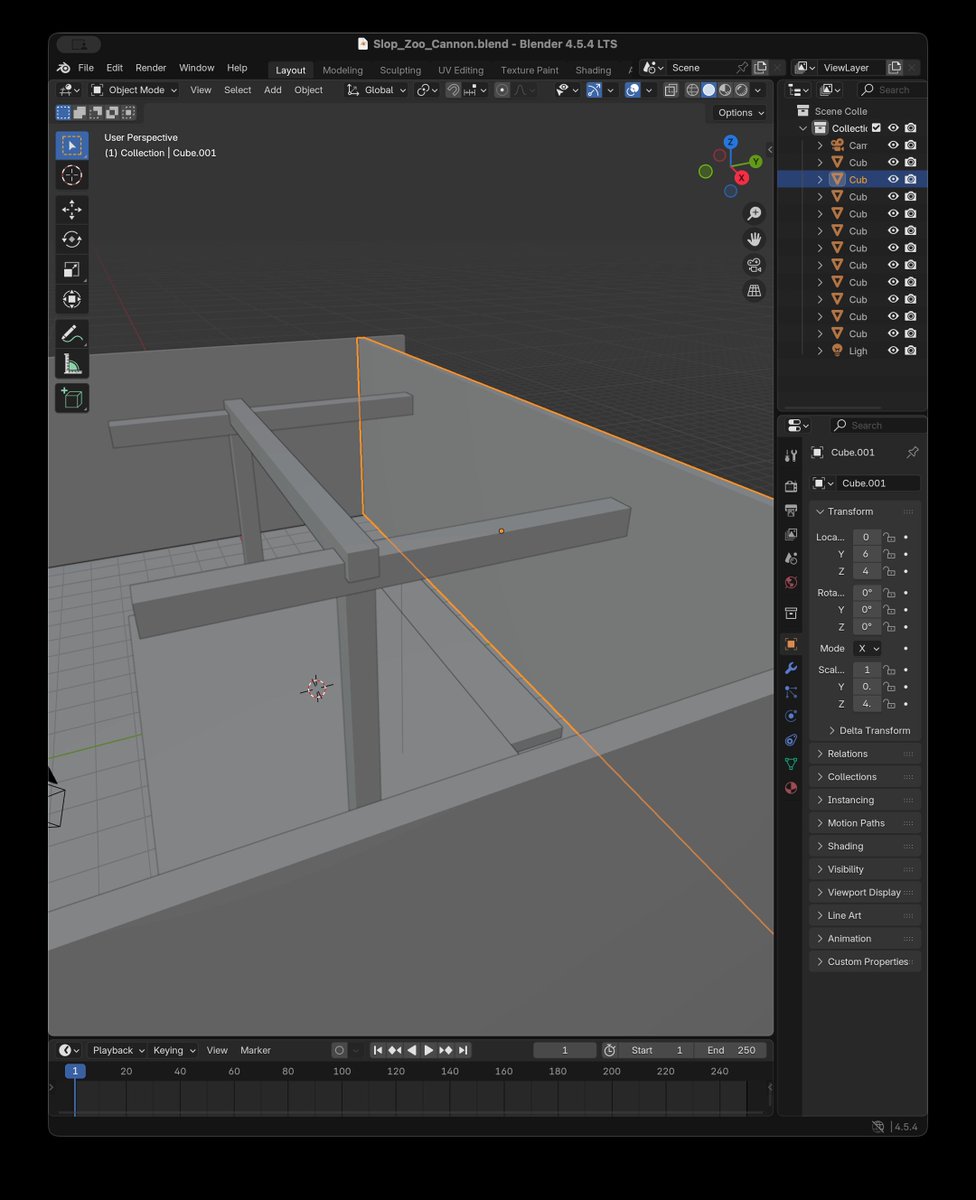Click the pan hand viewport icon
Viewport: 976px width, 1200px height.
[x=755, y=239]
